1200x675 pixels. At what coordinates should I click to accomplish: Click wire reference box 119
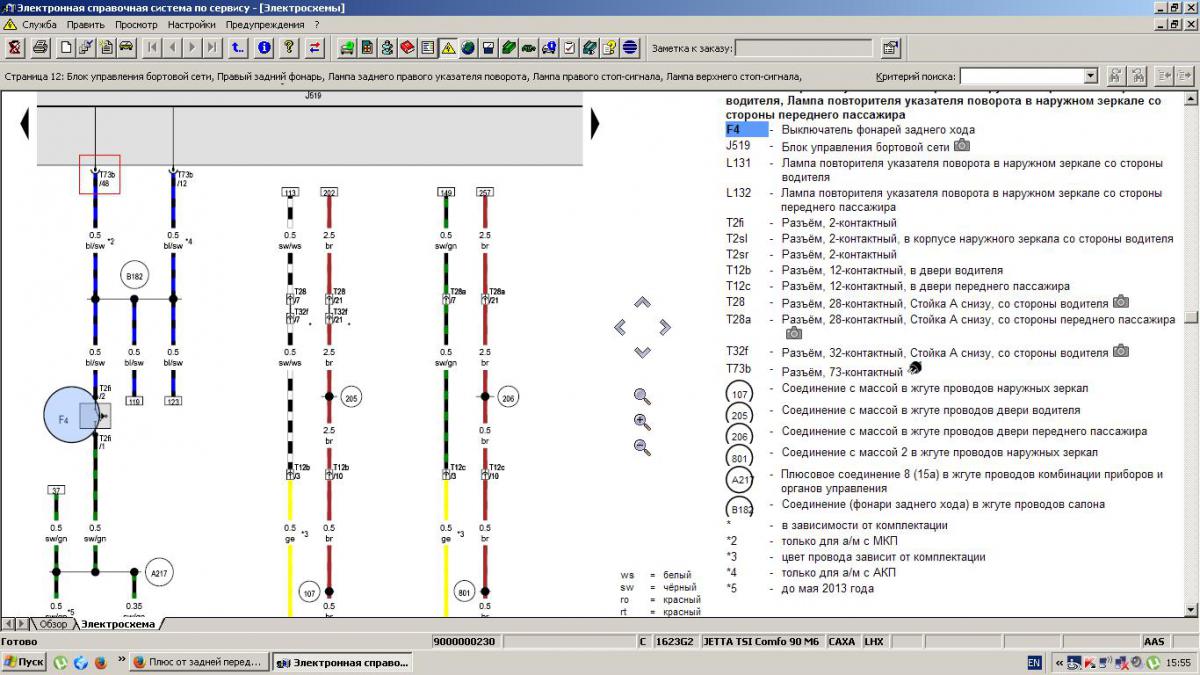[x=133, y=401]
